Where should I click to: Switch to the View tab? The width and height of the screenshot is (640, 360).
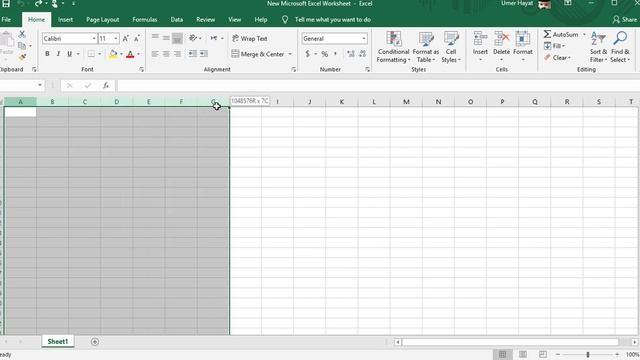tap(234, 20)
